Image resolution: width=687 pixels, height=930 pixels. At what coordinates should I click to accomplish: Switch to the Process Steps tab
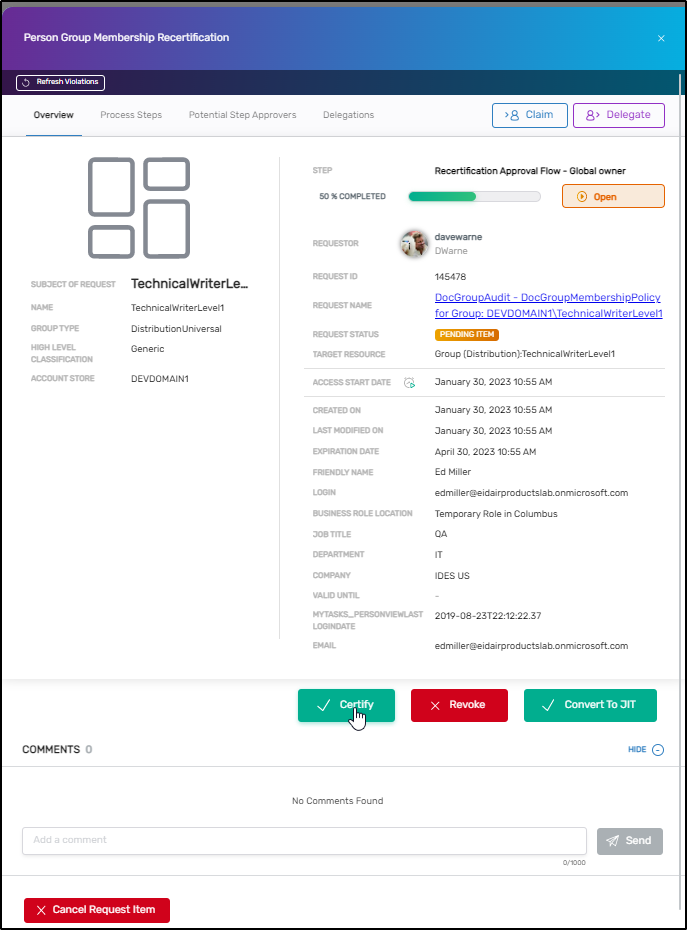(x=131, y=115)
